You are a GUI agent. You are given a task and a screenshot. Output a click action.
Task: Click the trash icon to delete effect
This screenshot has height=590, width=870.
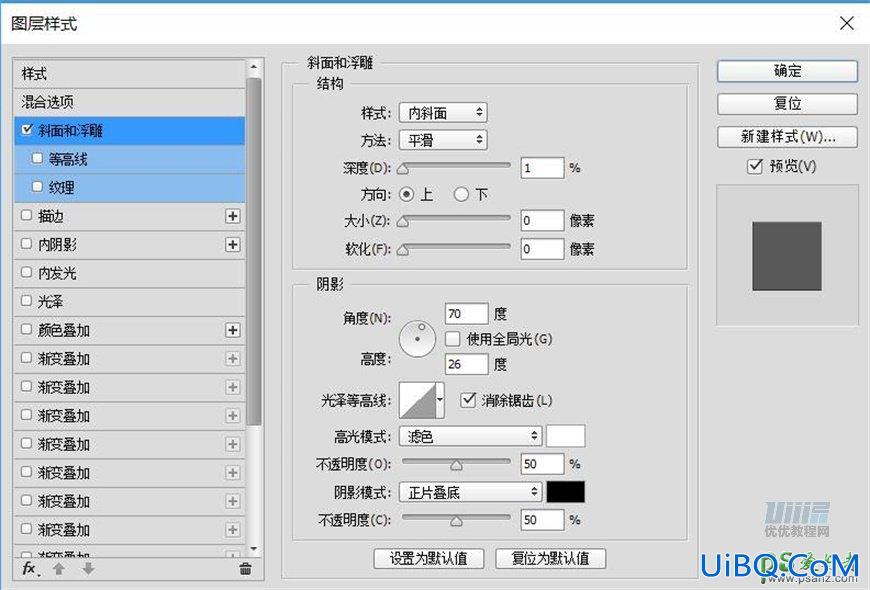pos(245,569)
